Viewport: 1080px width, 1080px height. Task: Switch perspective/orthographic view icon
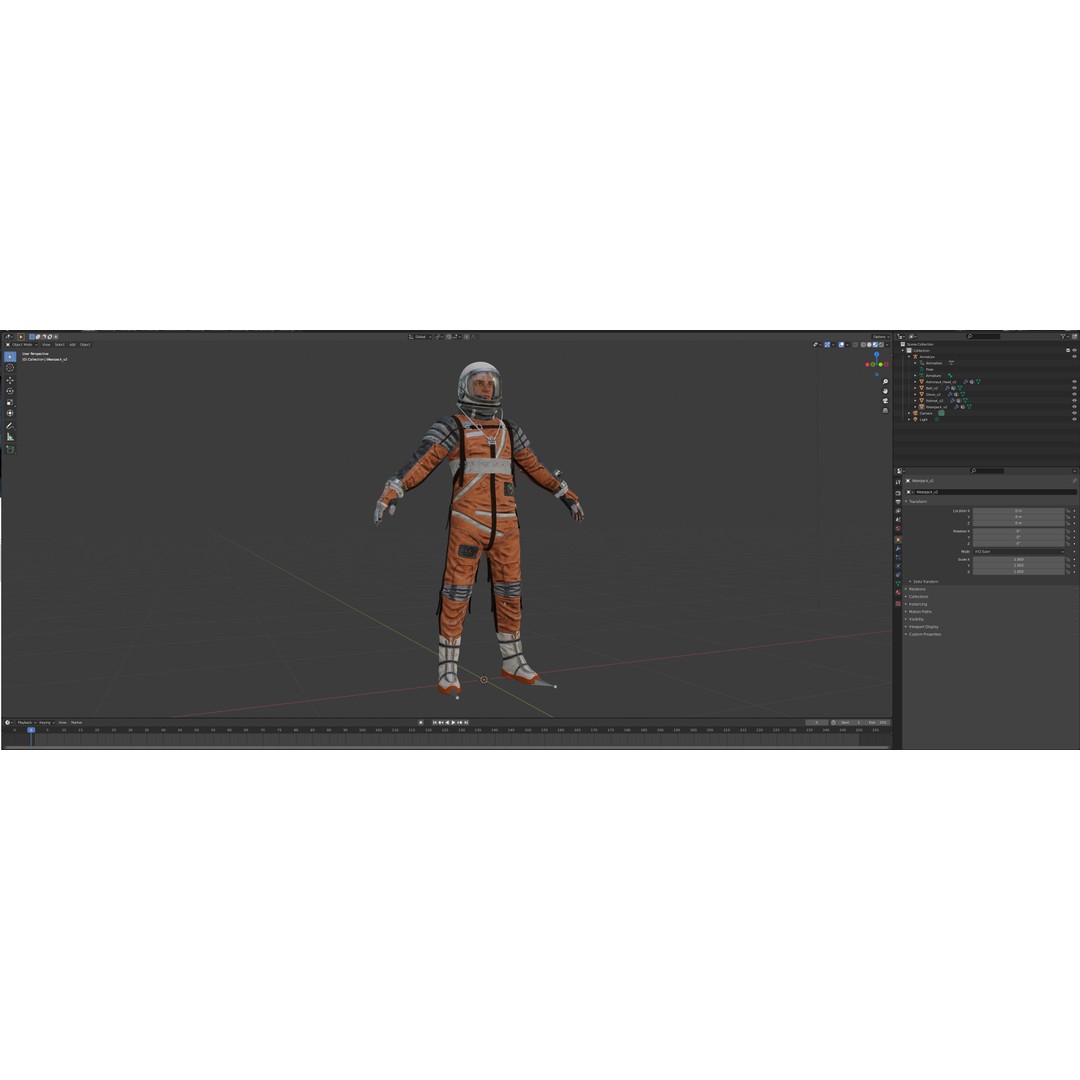click(x=885, y=411)
